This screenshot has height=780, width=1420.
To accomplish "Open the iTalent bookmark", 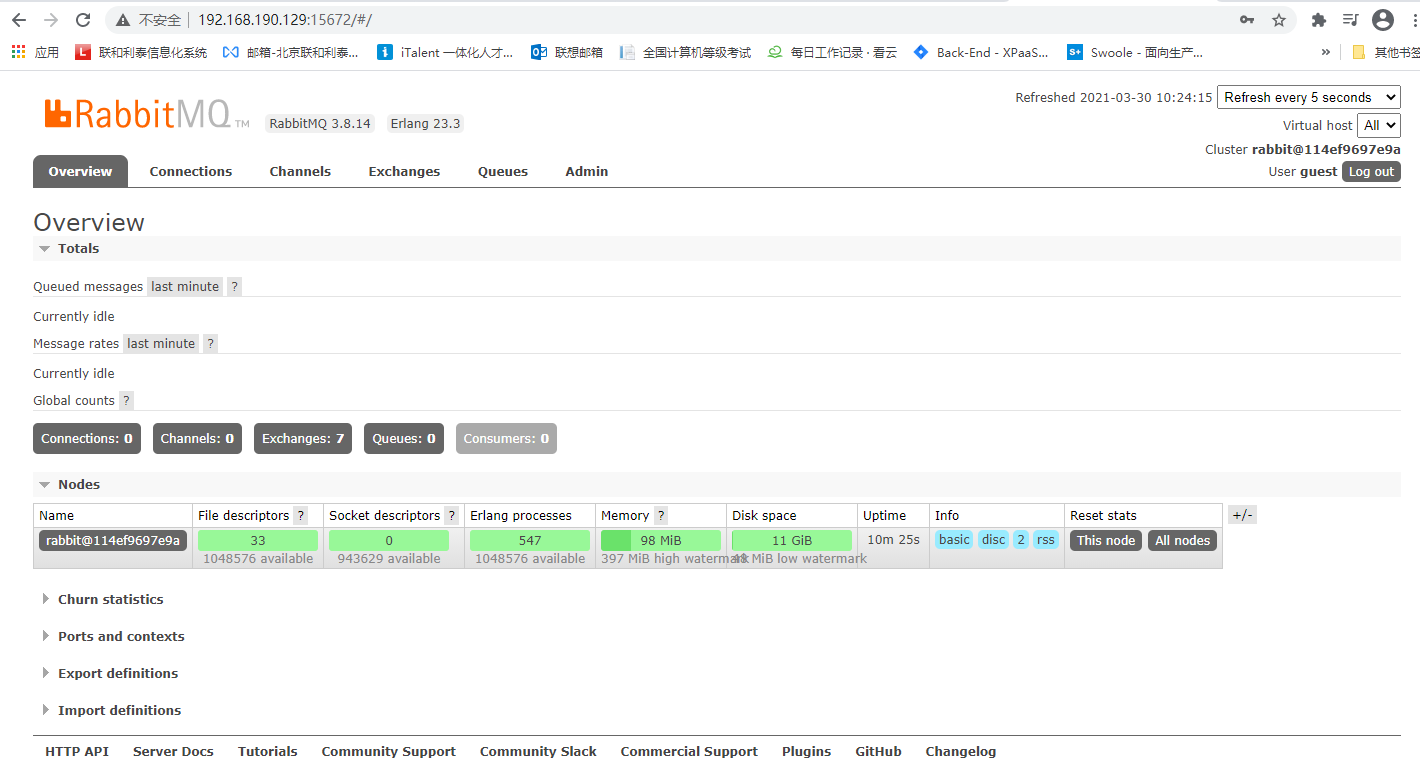I will click(x=446, y=52).
